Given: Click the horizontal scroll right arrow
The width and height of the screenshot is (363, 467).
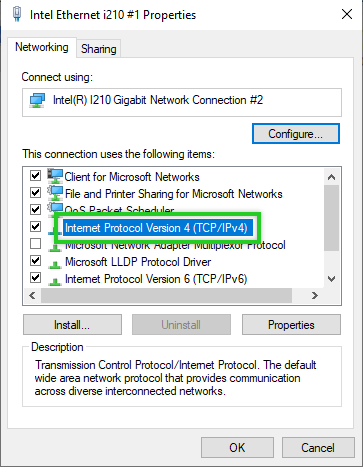Looking at the screenshot, I should coord(315,296).
